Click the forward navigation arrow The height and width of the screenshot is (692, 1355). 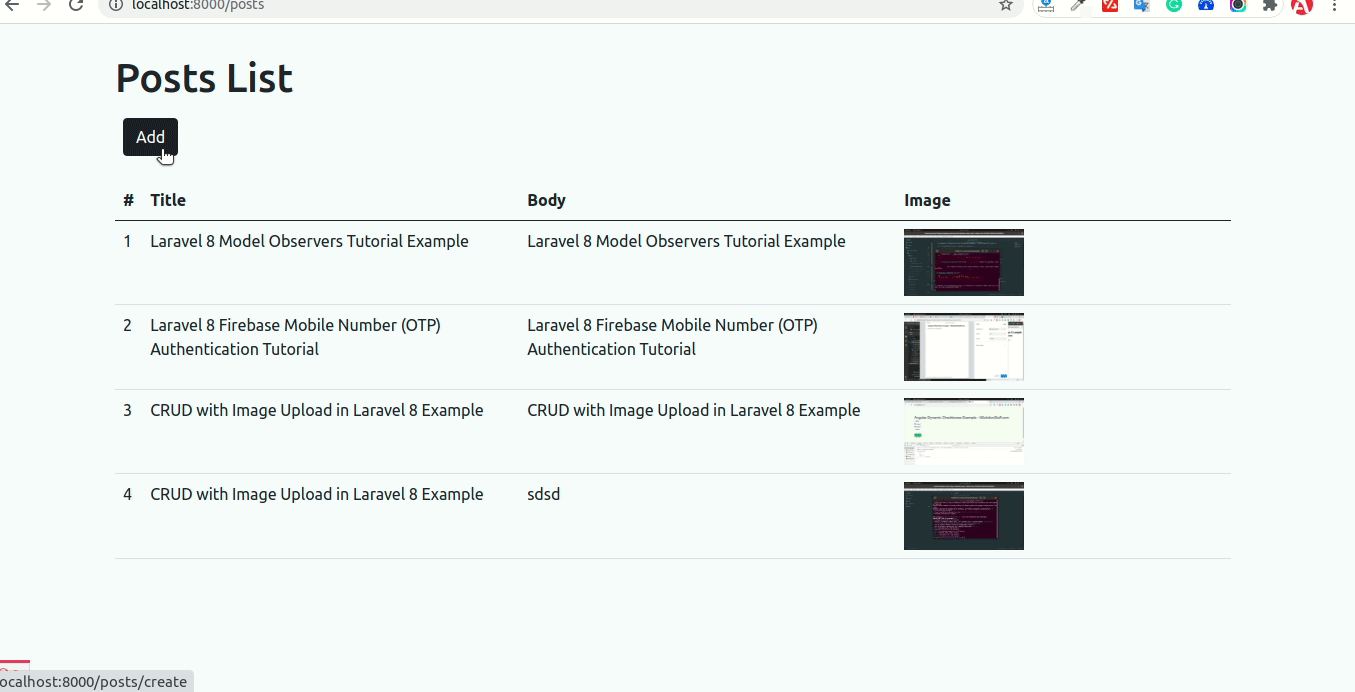point(44,6)
